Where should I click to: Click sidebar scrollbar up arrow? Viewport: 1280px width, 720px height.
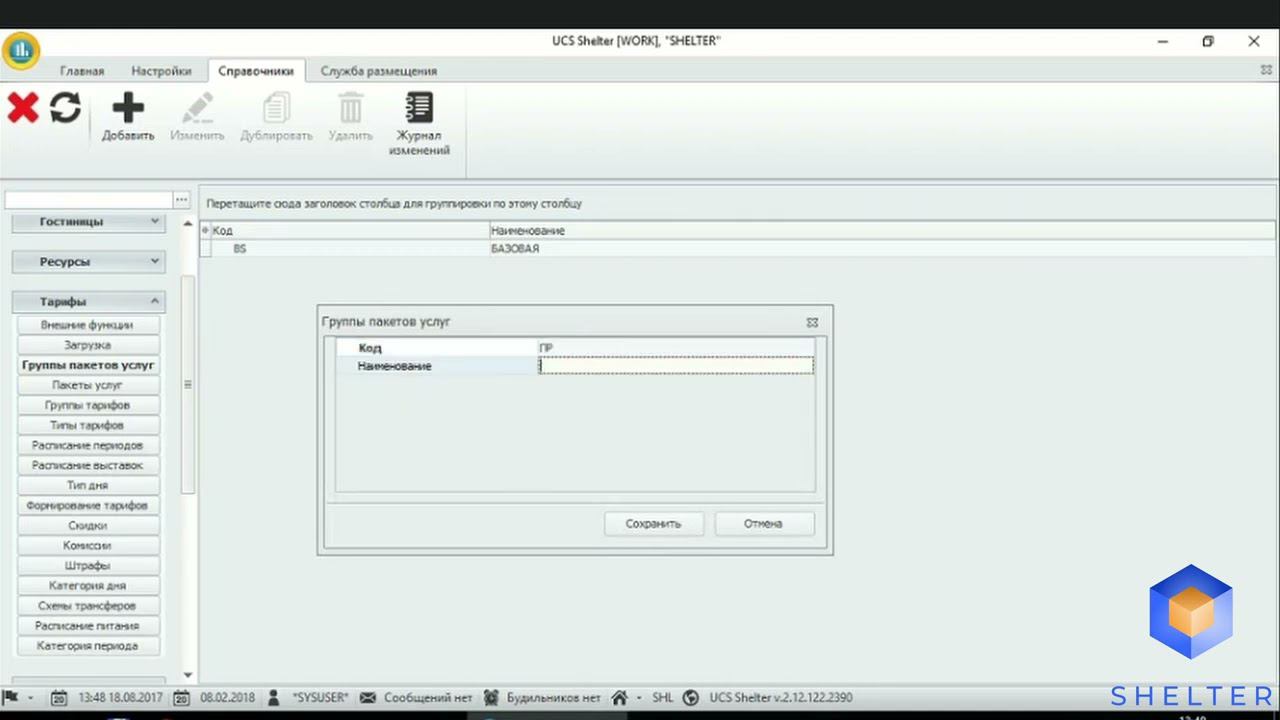[187, 223]
